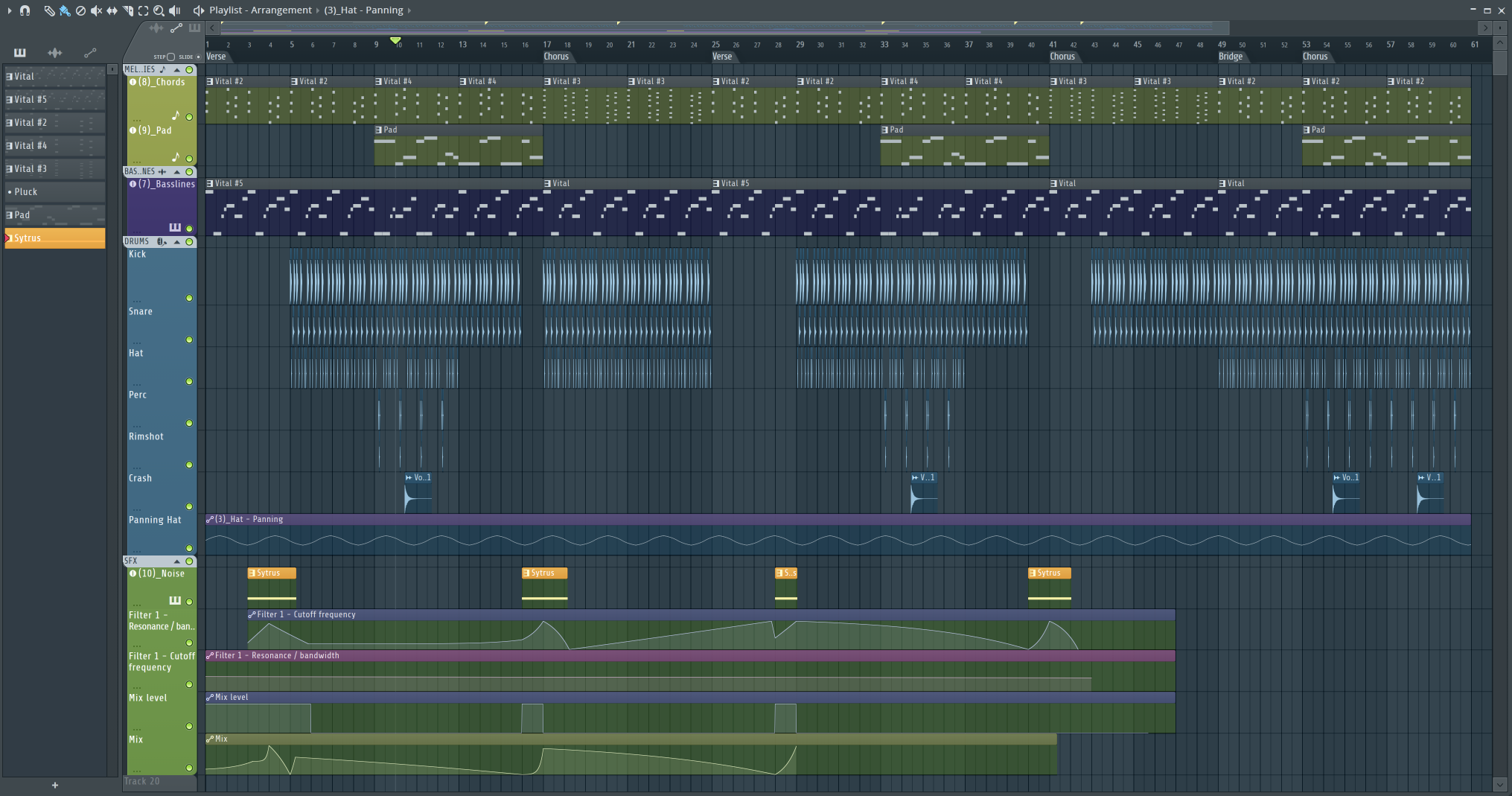Viewport: 1512px width, 796px height.
Task: Mute the MEL..IES track group
Action: coord(189,69)
